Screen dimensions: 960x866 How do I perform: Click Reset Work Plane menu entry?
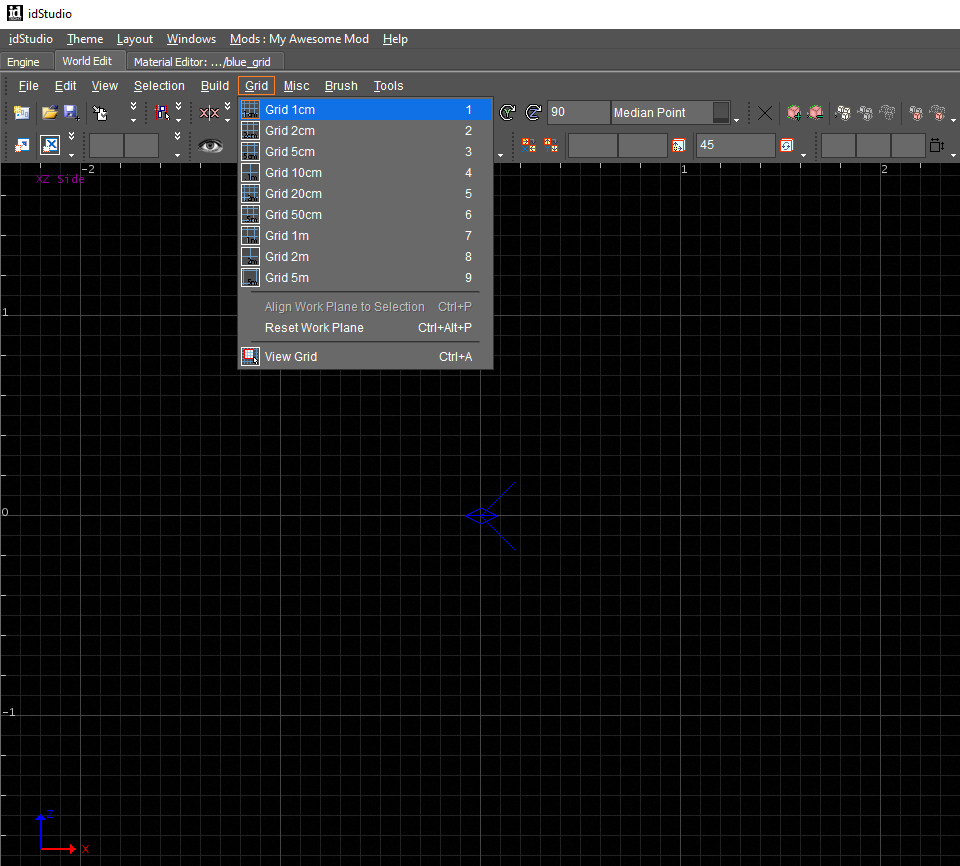pos(366,328)
